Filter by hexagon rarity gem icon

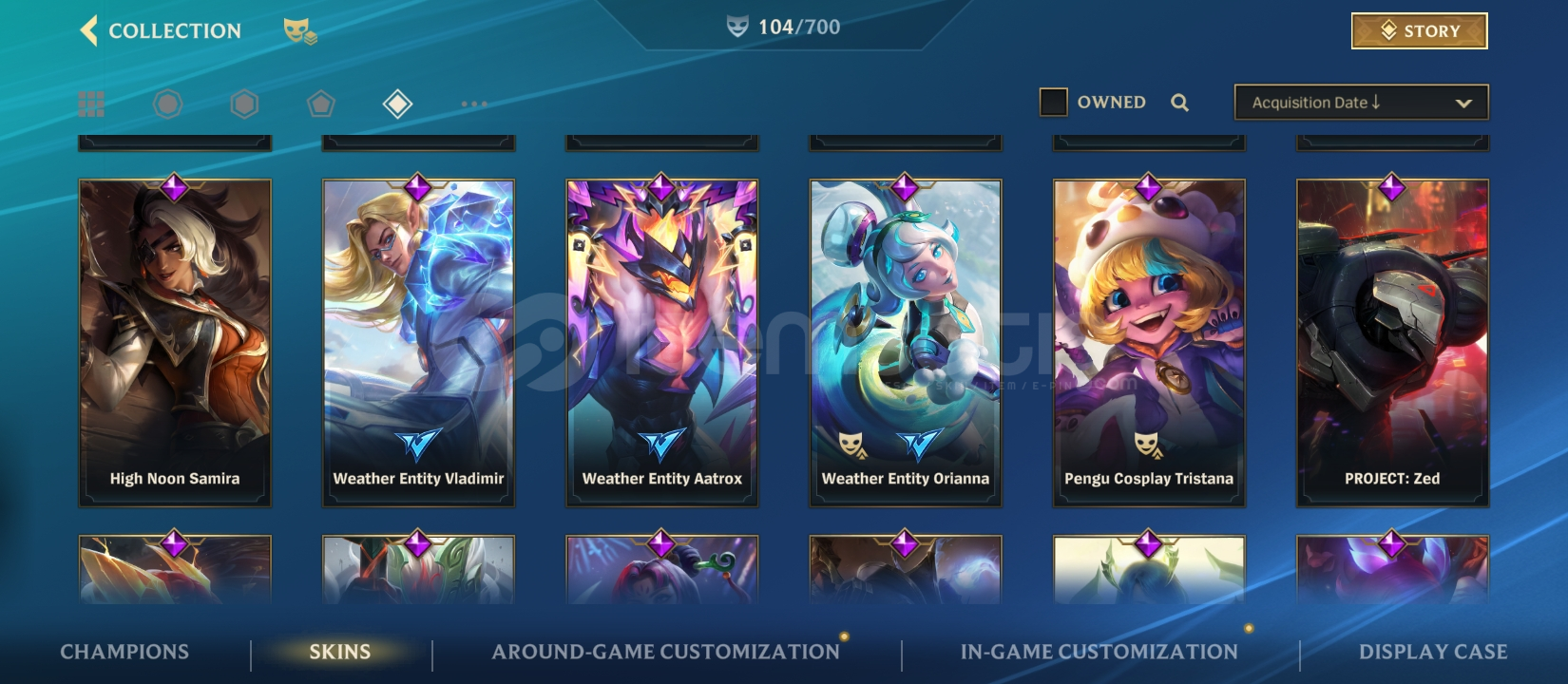coord(244,104)
